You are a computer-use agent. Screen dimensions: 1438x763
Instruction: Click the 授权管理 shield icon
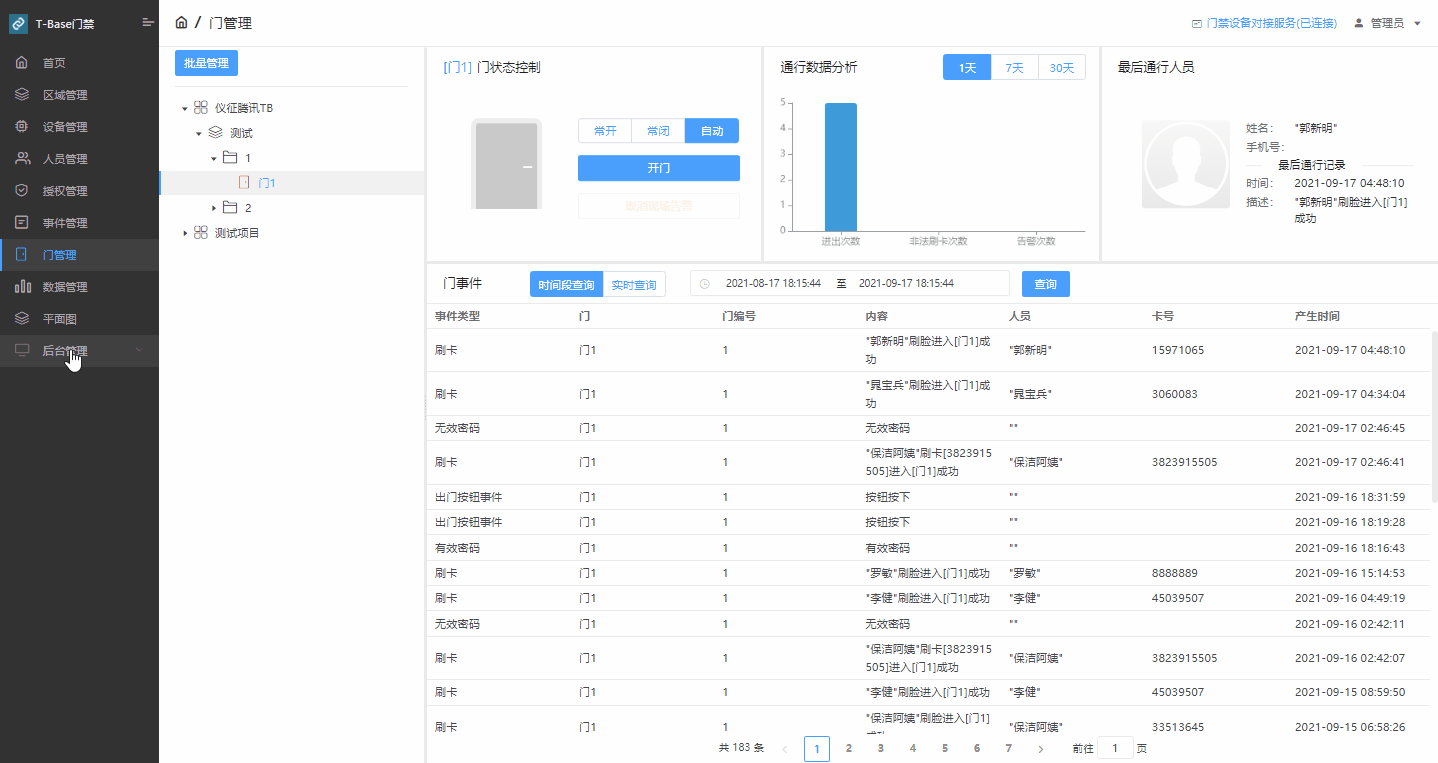[x=22, y=191]
